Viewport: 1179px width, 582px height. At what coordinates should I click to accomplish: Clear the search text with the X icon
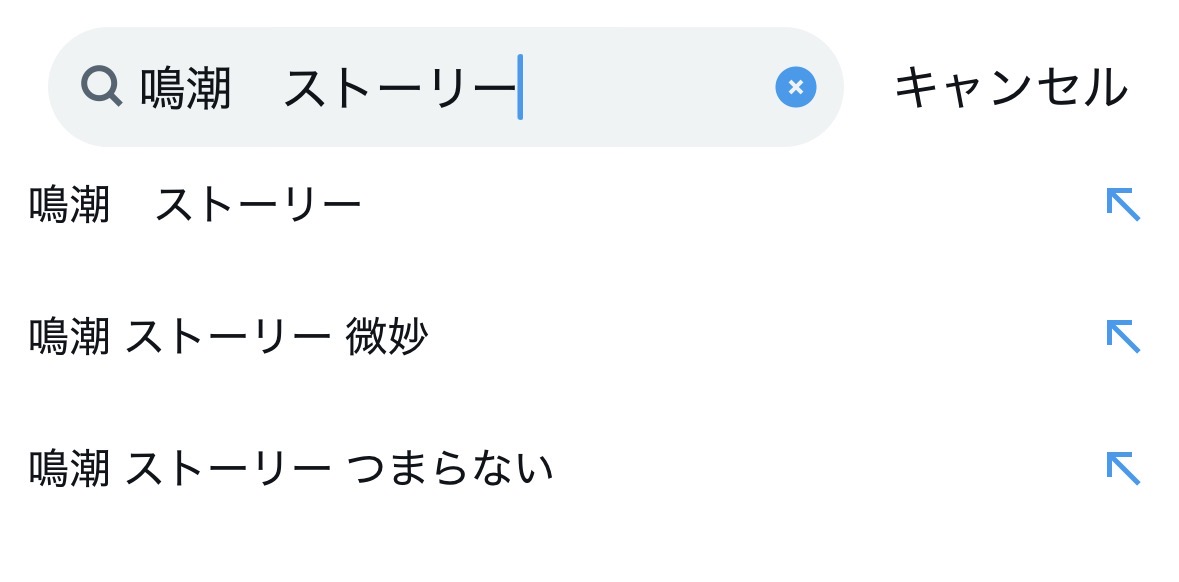(795, 87)
